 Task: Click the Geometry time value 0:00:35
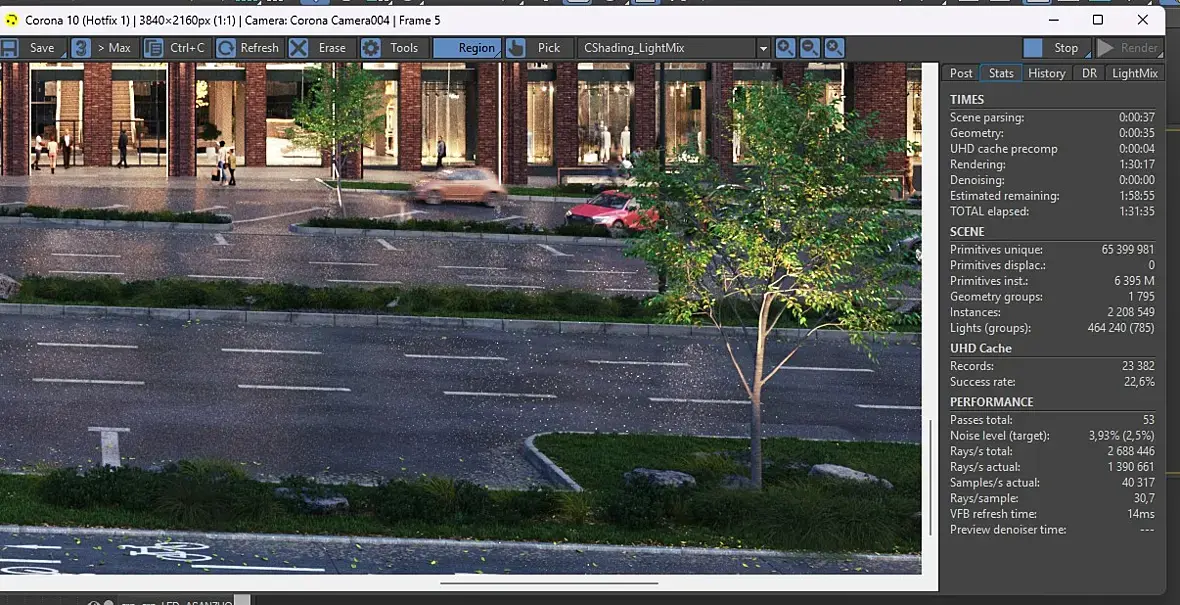click(x=1136, y=133)
